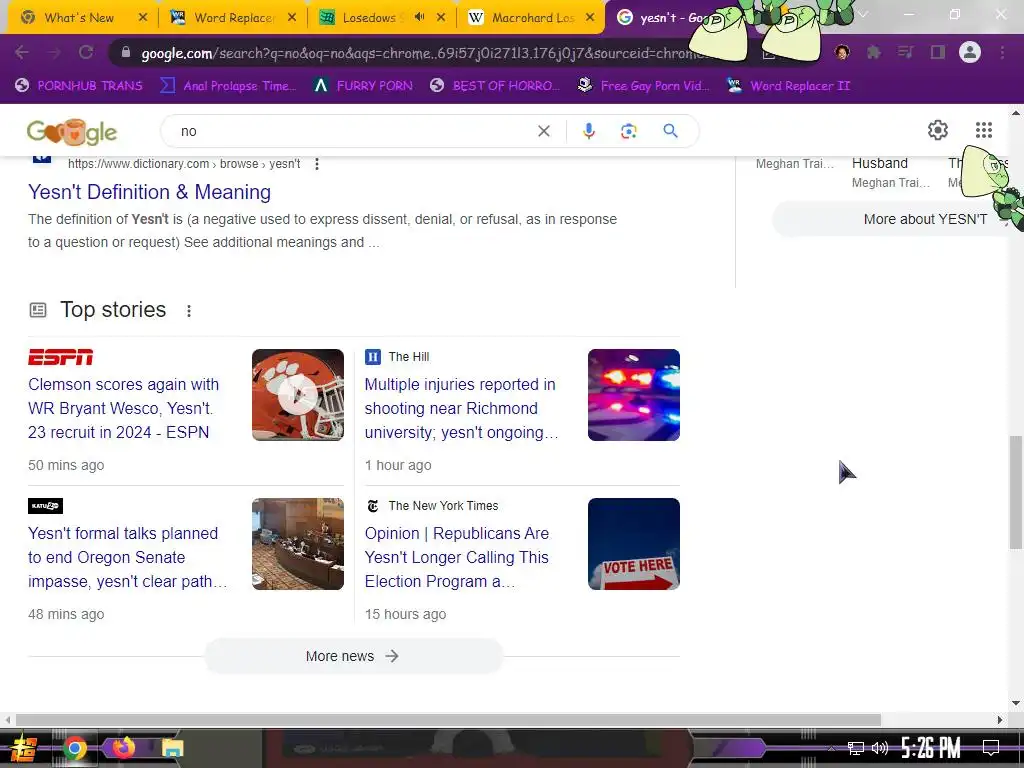
Task: Open the Word Replacer II bookmark
Action: tap(789, 86)
